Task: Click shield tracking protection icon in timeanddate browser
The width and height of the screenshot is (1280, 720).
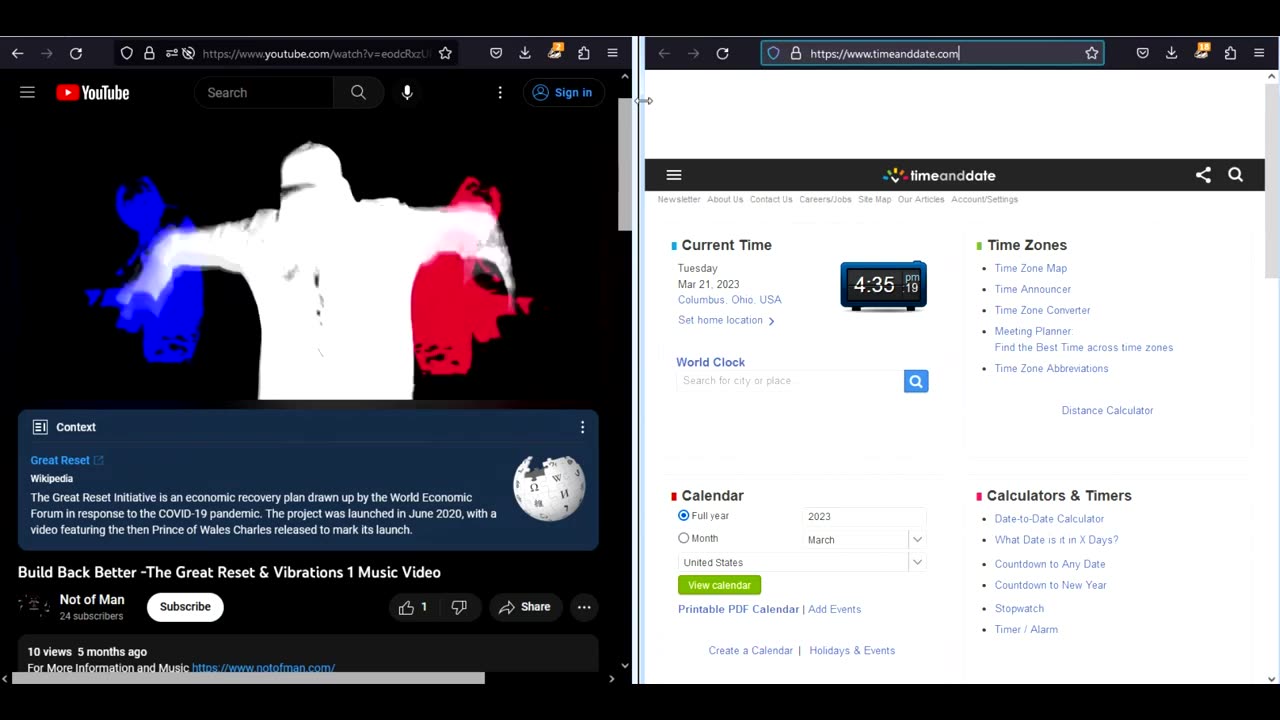Action: (x=773, y=53)
